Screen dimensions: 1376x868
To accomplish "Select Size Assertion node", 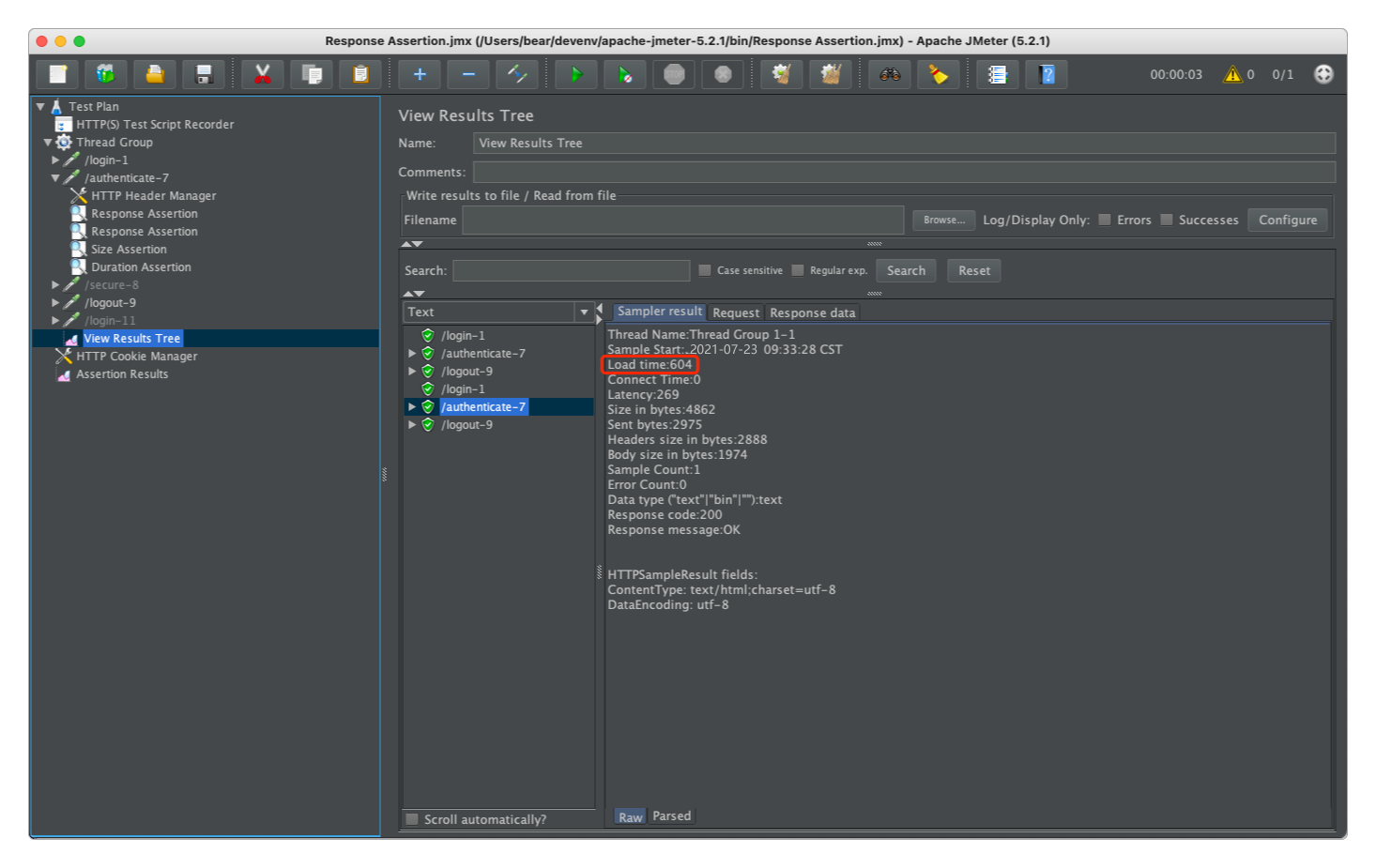I will point(129,250).
